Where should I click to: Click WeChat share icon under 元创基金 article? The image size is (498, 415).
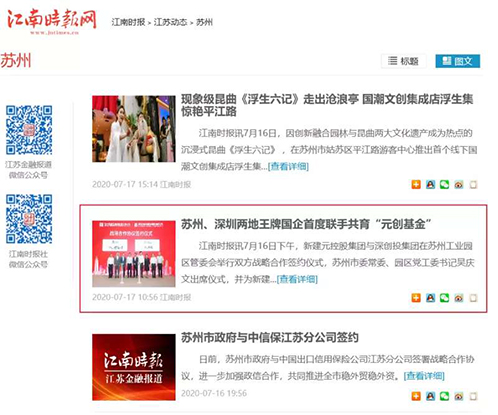(x=444, y=298)
